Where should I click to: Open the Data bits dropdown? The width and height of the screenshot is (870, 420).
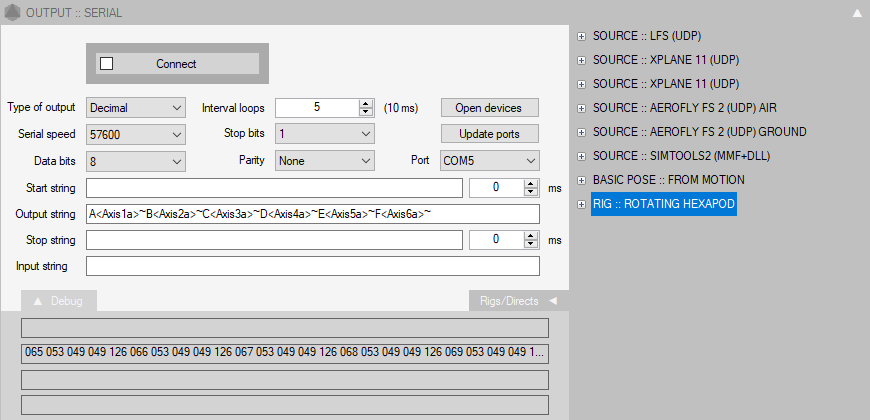coord(136,160)
